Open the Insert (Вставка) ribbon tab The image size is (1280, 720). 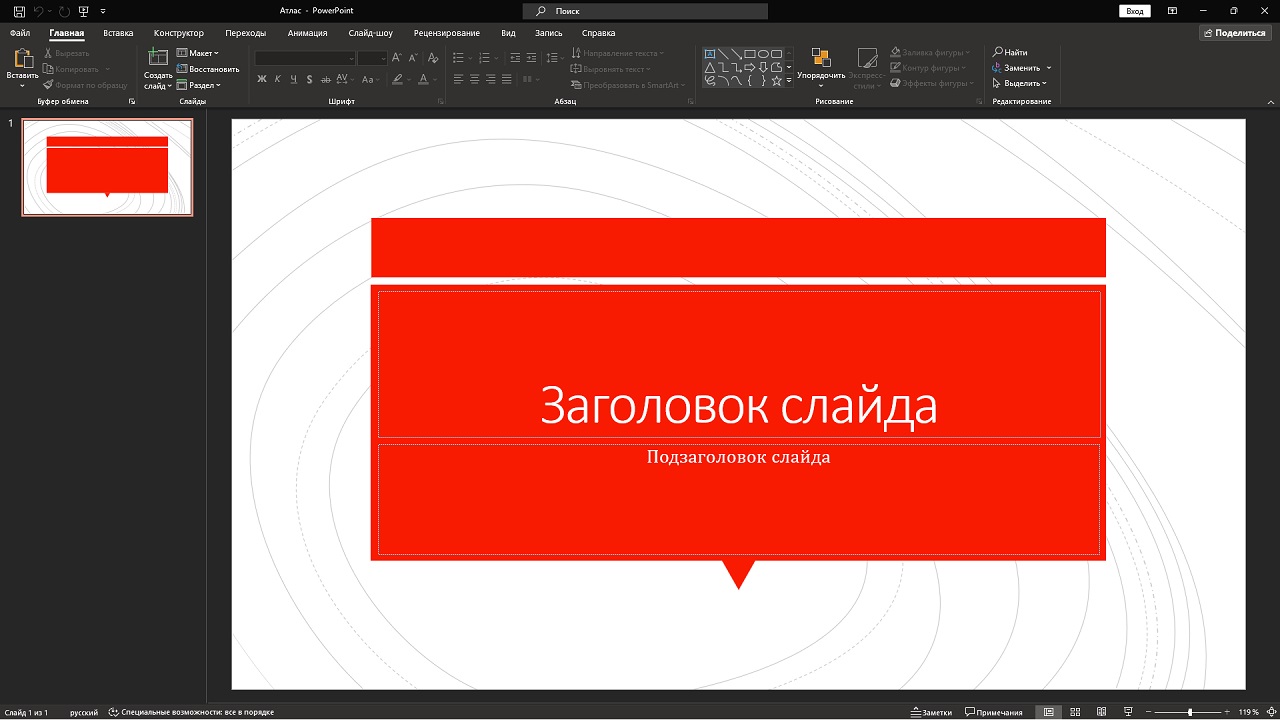pyautogui.click(x=118, y=33)
